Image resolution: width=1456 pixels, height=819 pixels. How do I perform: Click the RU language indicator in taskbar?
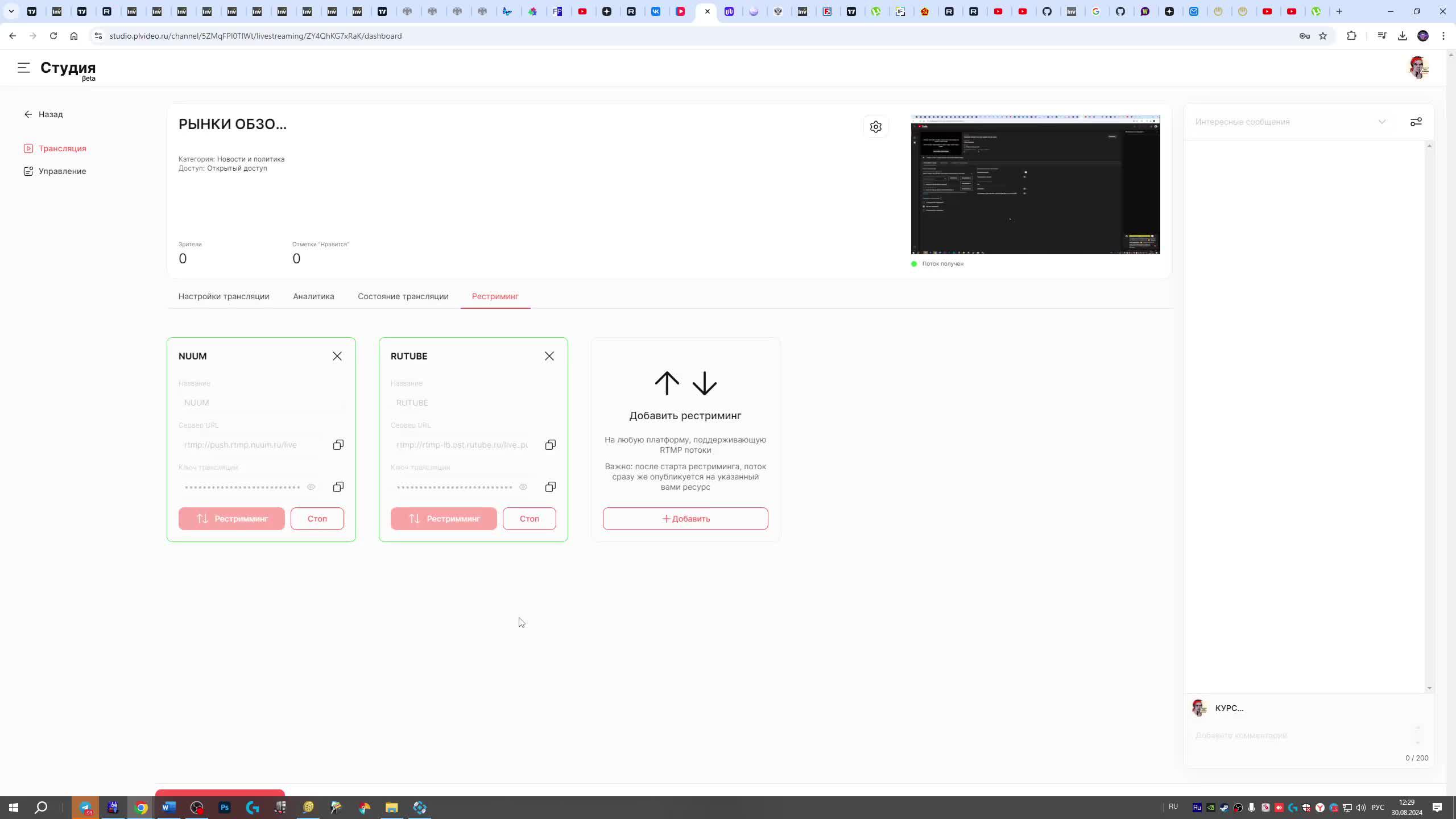pyautogui.click(x=1173, y=806)
